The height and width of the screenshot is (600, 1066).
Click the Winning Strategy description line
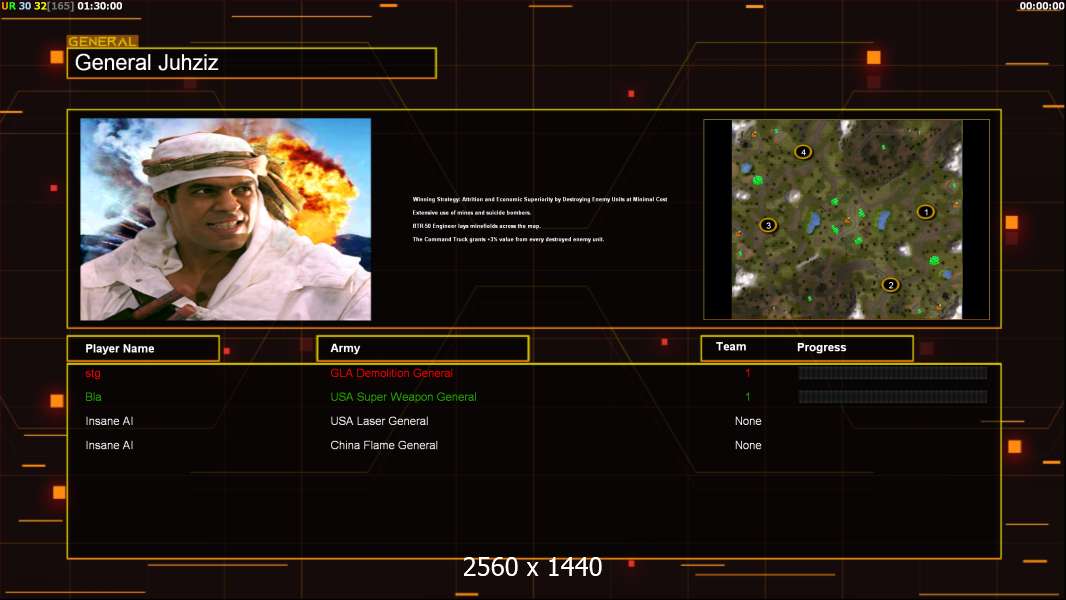539,200
